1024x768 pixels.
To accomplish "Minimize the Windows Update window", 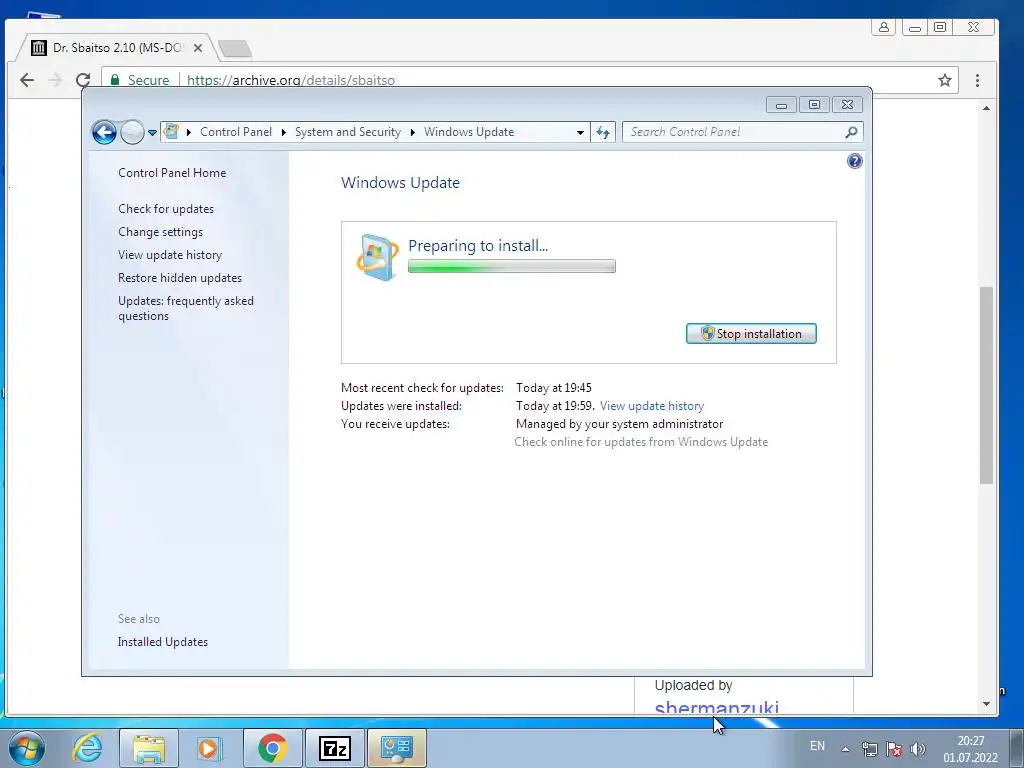I will pyautogui.click(x=781, y=105).
